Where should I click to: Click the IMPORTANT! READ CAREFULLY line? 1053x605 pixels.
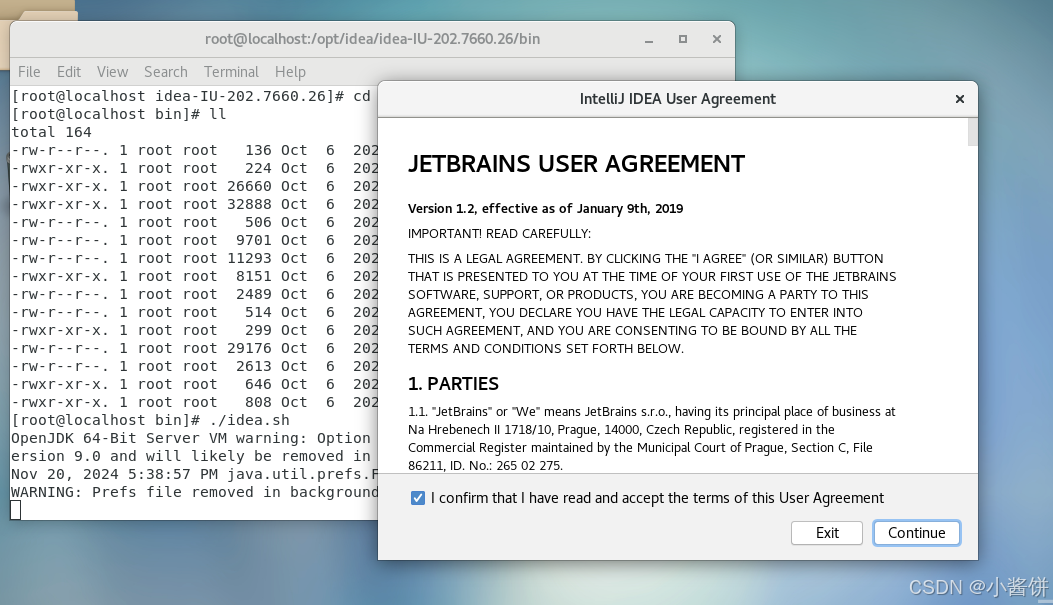click(x=499, y=234)
